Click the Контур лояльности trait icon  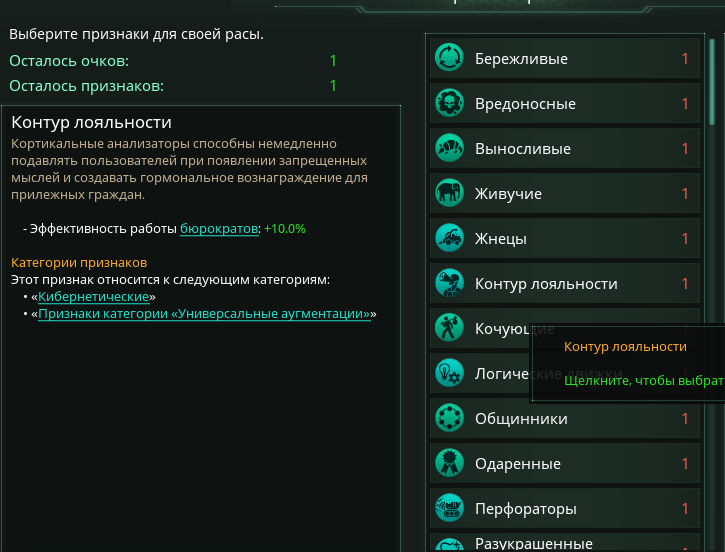(449, 283)
